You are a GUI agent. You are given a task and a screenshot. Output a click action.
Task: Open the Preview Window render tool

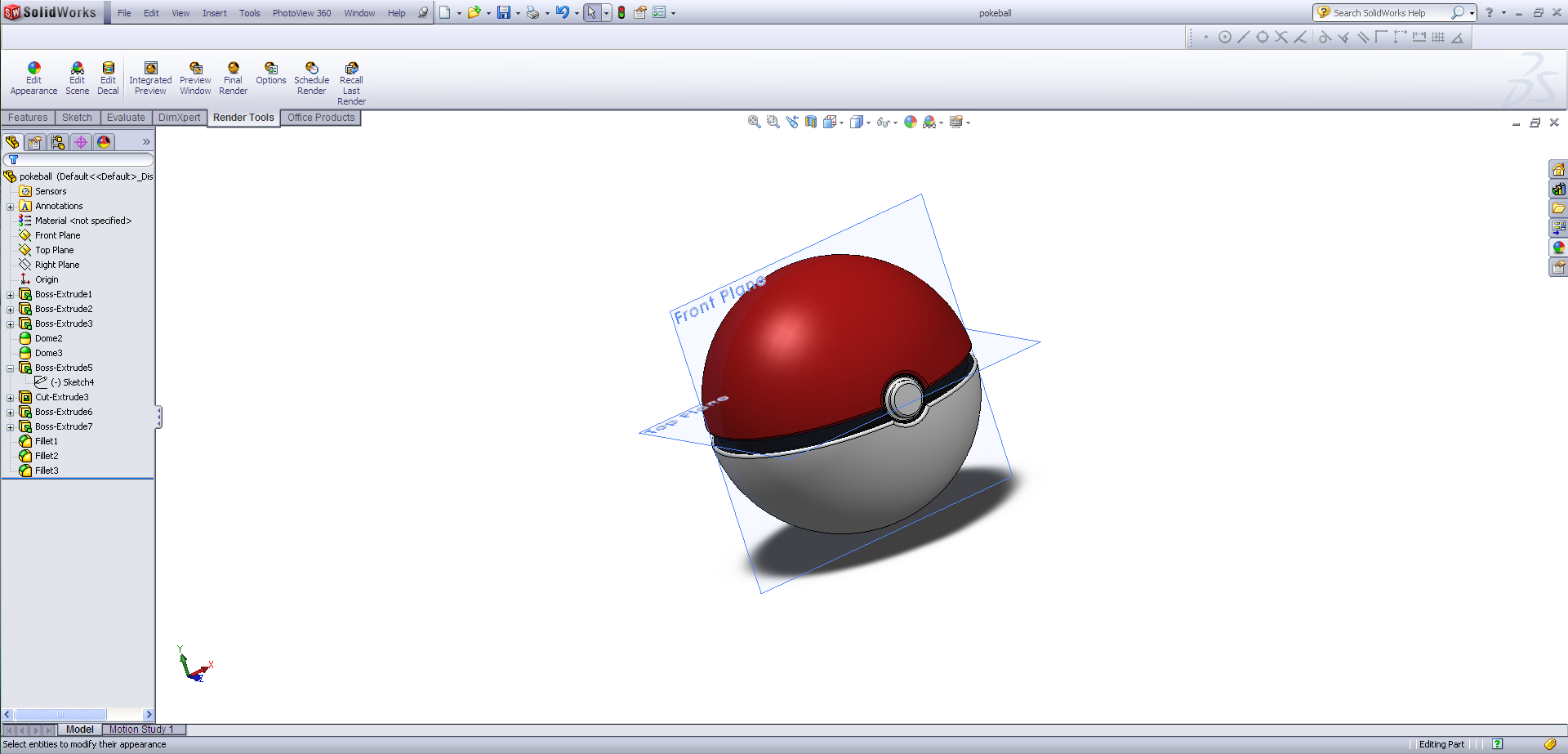coord(195,78)
